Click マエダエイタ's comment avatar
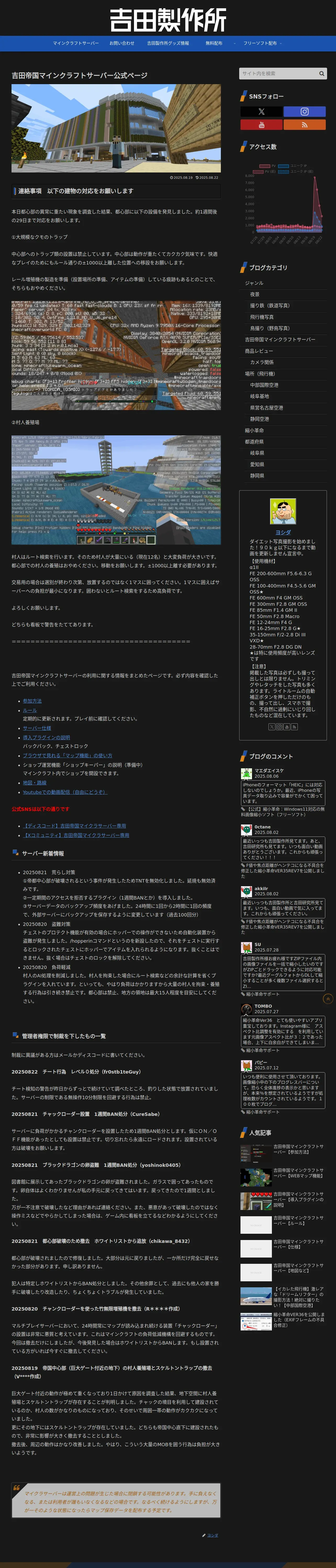The height and width of the screenshot is (1568, 336). (246, 774)
